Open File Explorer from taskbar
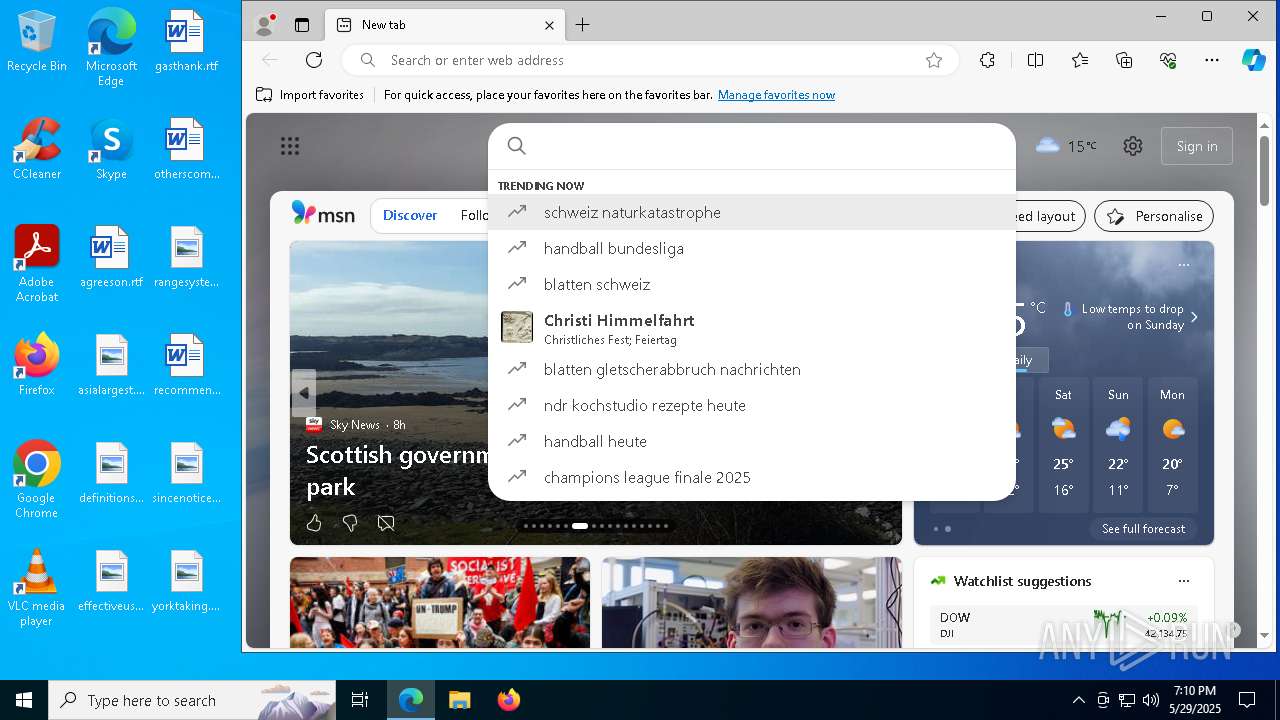This screenshot has width=1280, height=720. pos(459,700)
